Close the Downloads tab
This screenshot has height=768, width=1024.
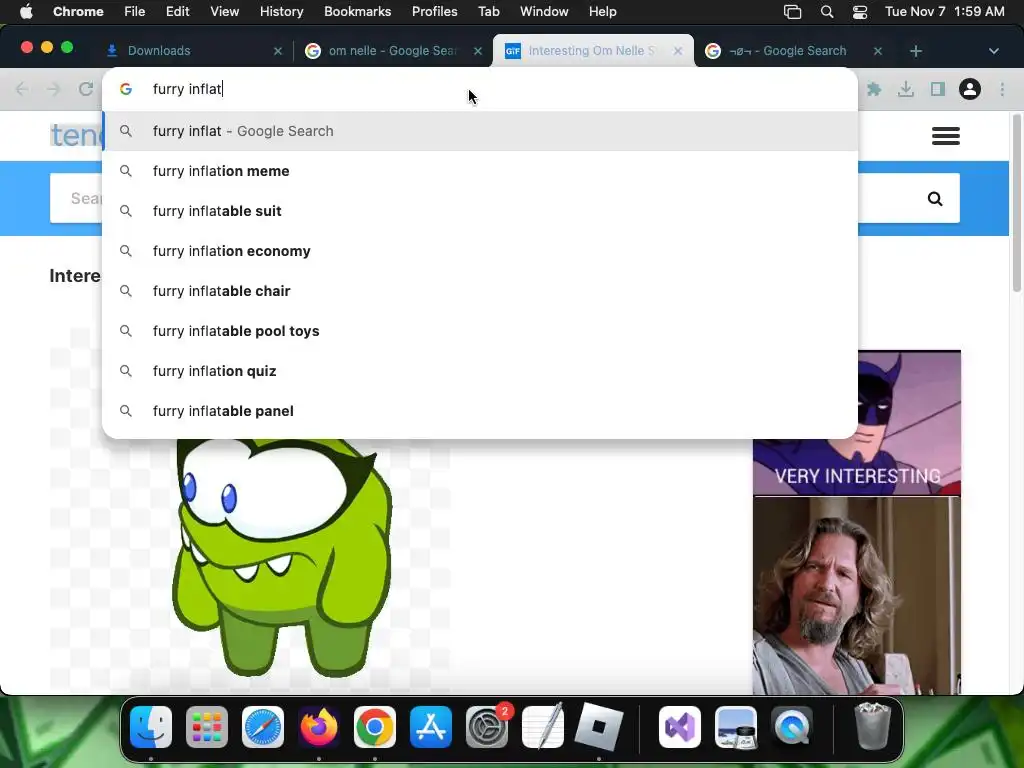pos(278,51)
